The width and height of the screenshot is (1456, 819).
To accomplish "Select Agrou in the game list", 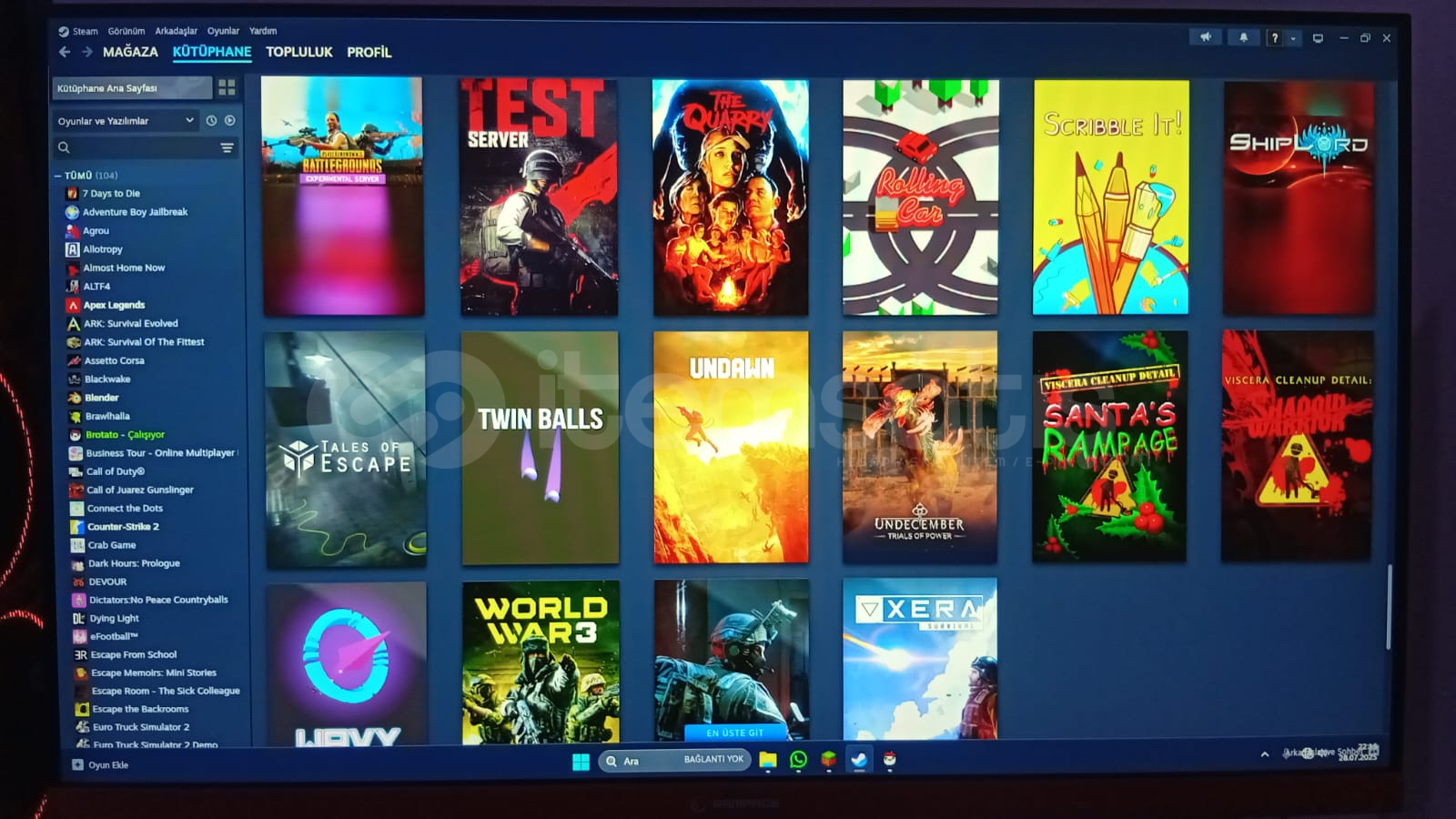I will click(x=96, y=230).
